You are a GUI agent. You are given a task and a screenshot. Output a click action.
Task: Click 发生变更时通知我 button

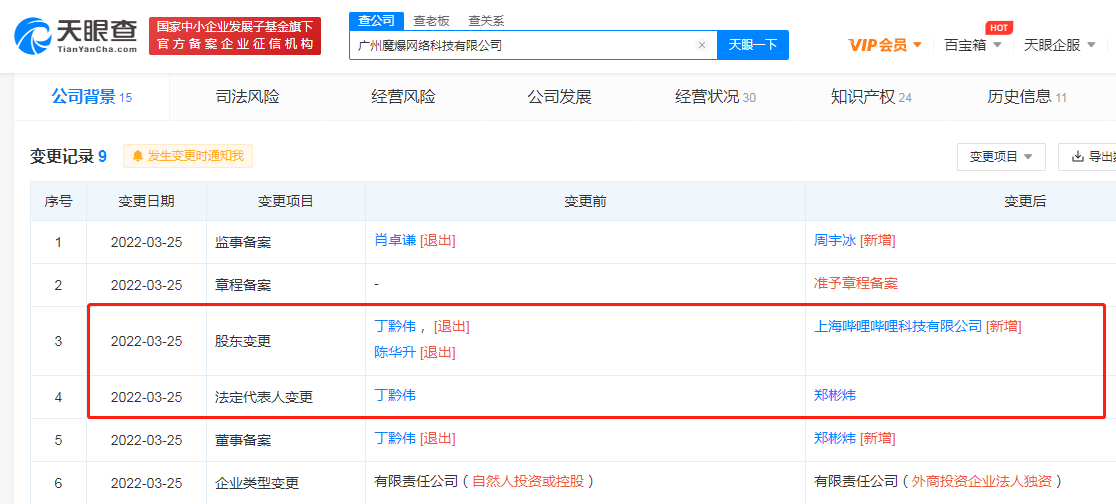(188, 157)
